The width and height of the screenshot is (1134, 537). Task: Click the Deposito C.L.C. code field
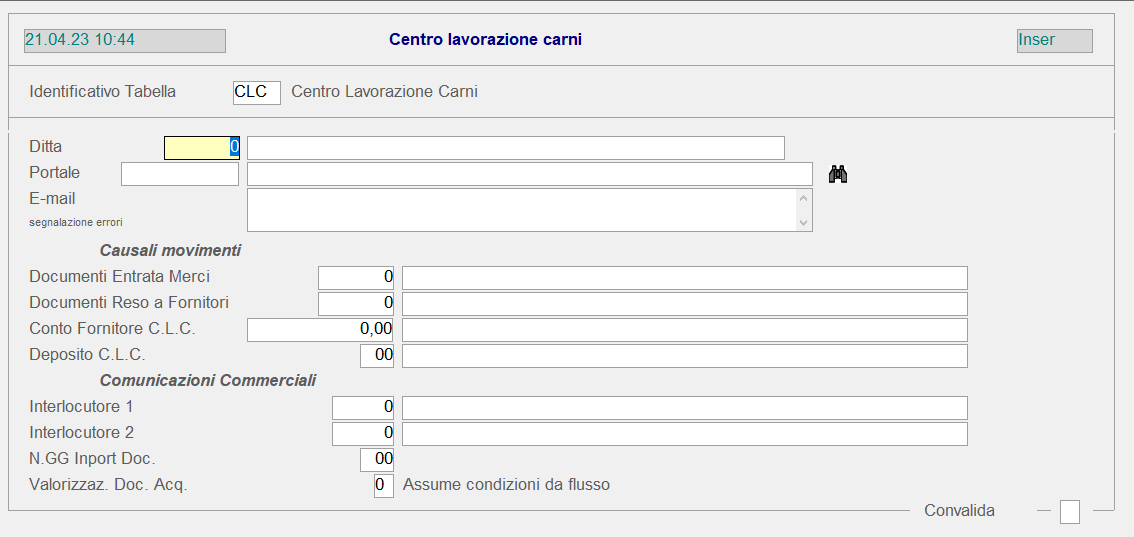[377, 356]
